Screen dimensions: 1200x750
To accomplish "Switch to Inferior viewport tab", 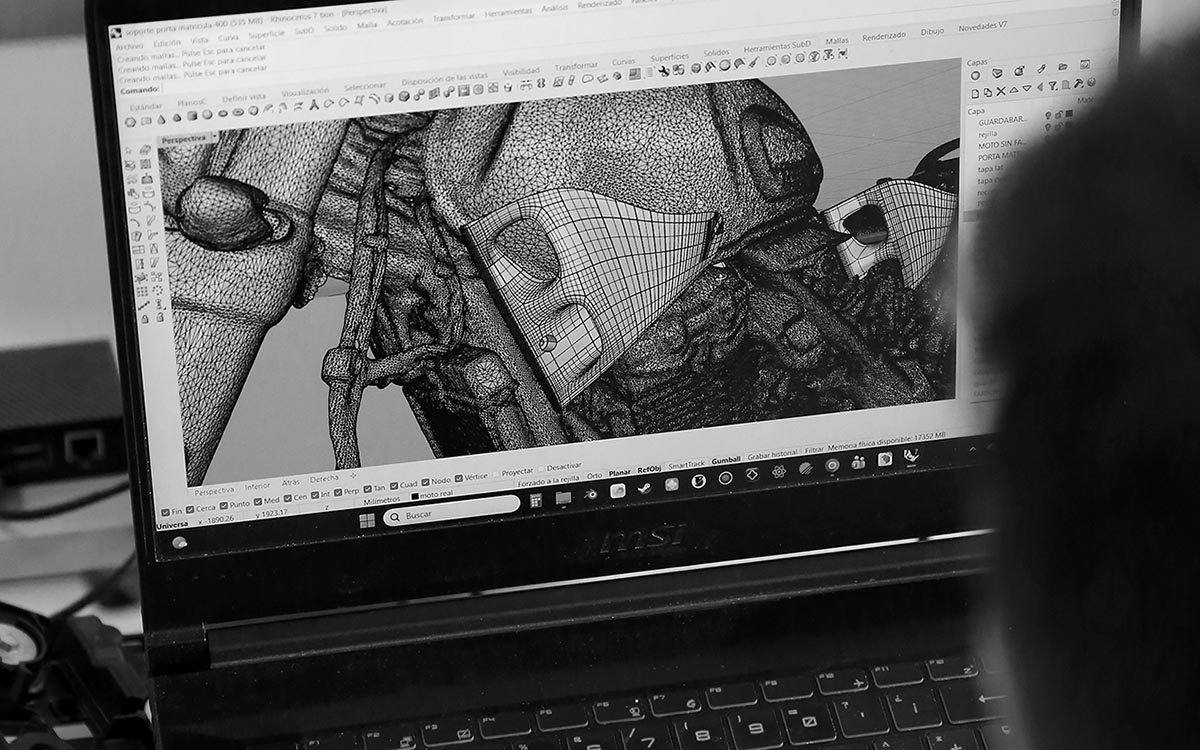I will click(x=258, y=486).
